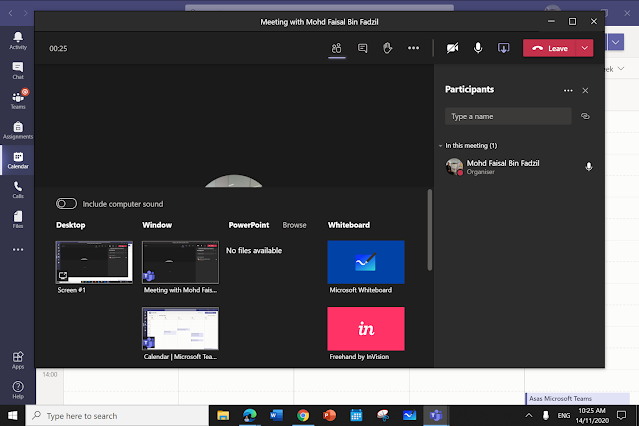The image size is (639, 426).
Task: Raise your hand in the meeting
Action: [388, 49]
